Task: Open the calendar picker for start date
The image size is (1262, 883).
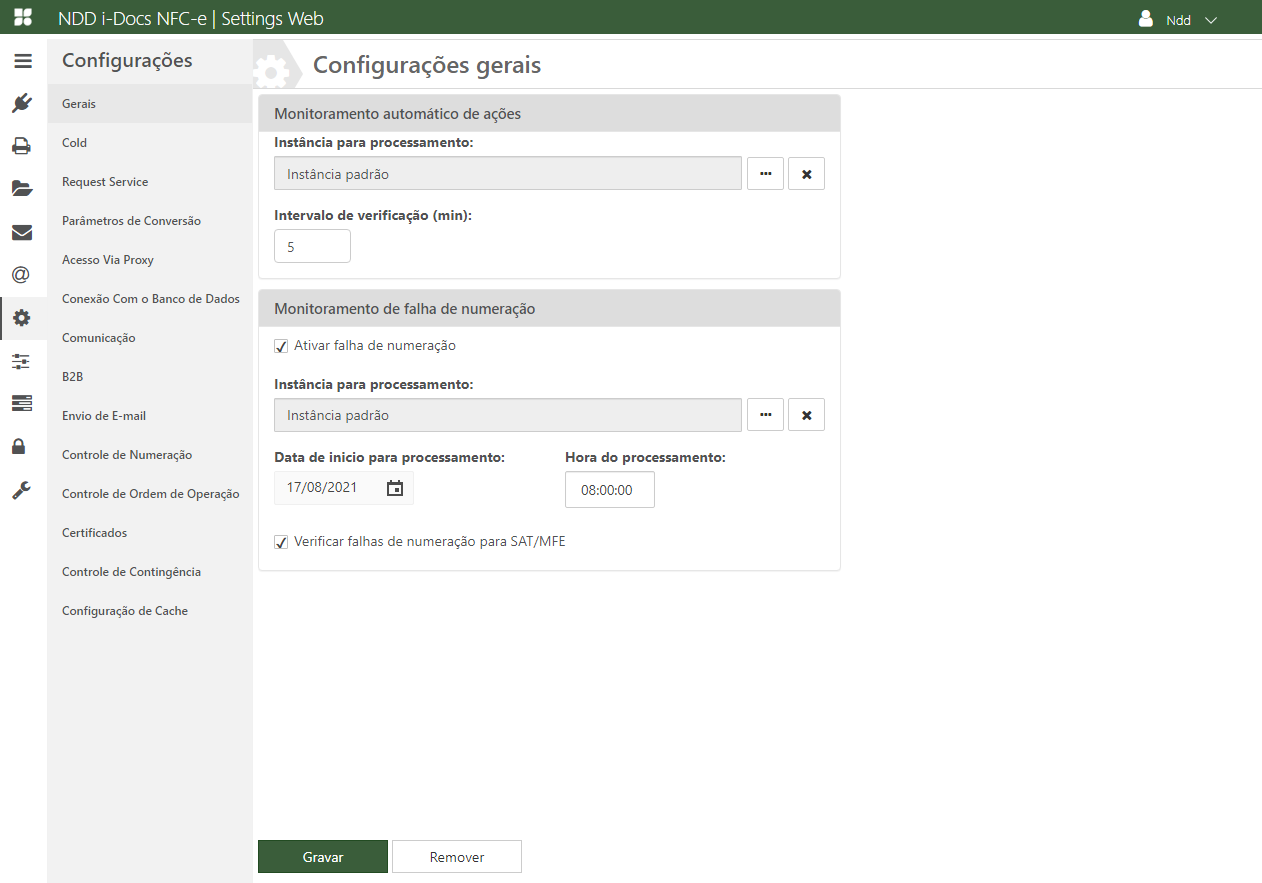Action: coord(395,488)
